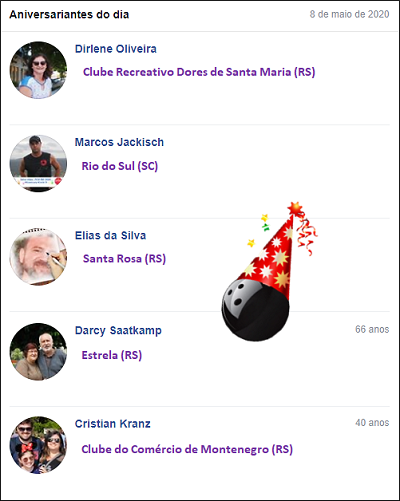Select the Estrela (RS) label

point(112,355)
